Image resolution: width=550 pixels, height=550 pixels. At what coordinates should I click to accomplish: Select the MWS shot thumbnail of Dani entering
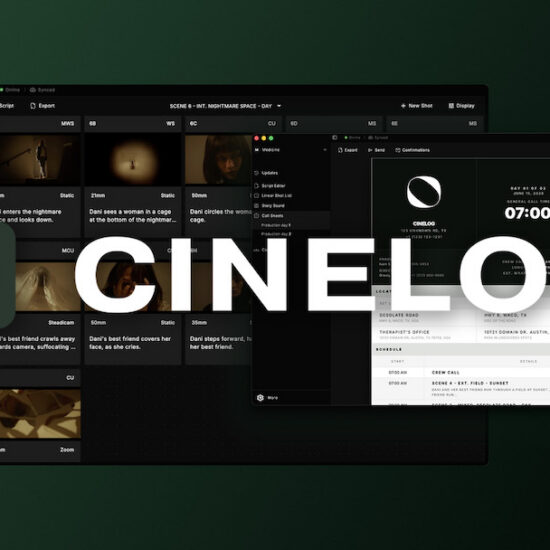(x=40, y=160)
